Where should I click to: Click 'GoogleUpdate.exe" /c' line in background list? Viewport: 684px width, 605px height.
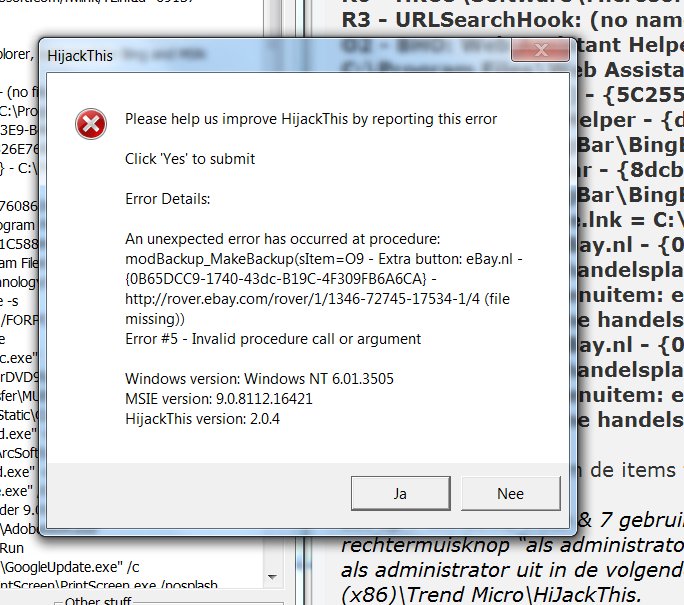pos(70,567)
